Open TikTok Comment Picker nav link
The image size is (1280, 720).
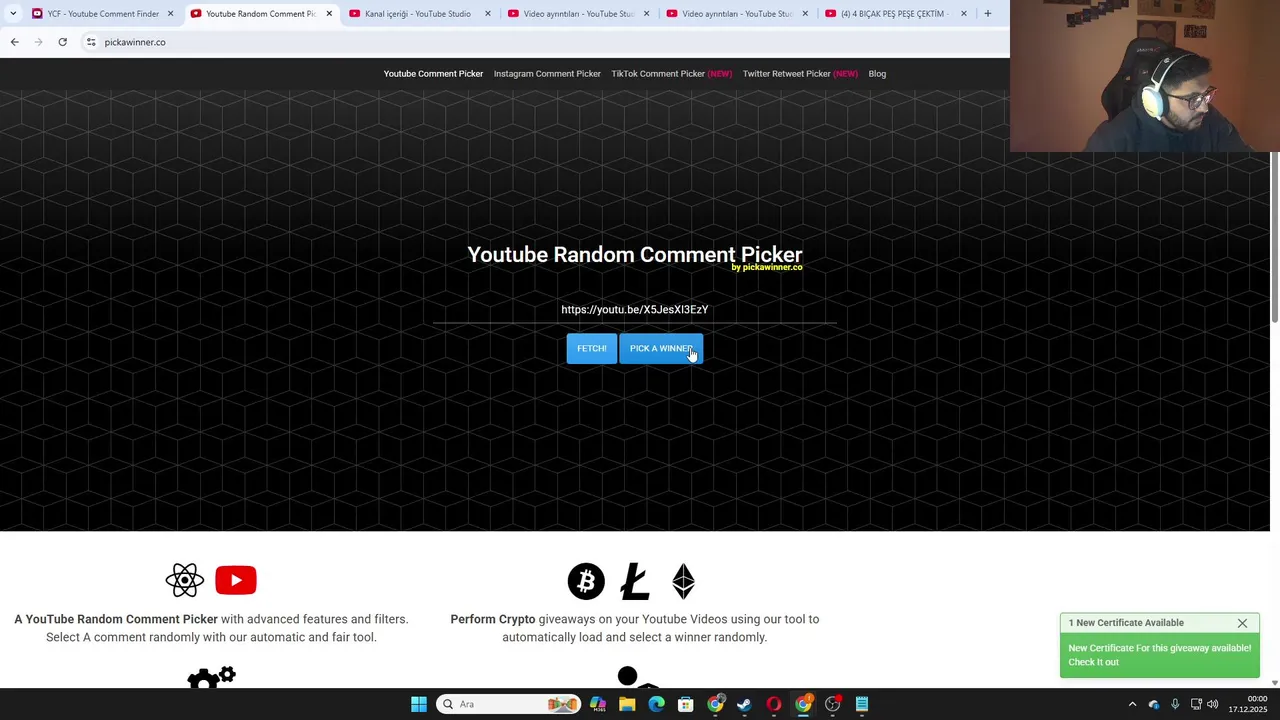tap(671, 73)
